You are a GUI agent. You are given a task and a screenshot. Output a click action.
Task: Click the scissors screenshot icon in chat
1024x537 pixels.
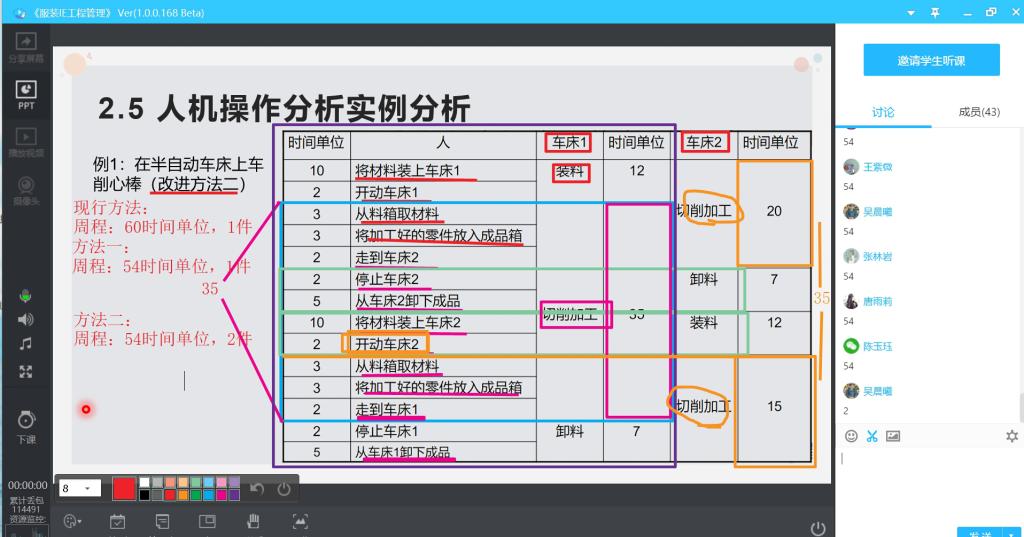[872, 436]
